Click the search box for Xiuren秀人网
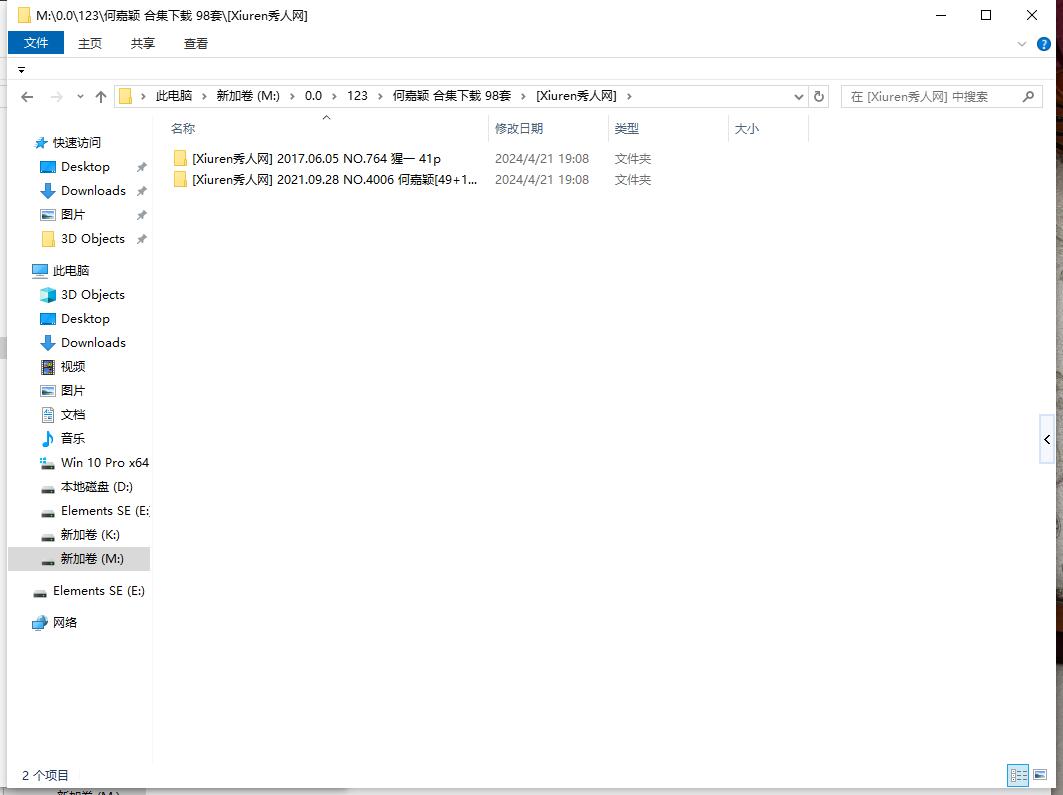Screen dimensions: 1063x795 click(930, 97)
